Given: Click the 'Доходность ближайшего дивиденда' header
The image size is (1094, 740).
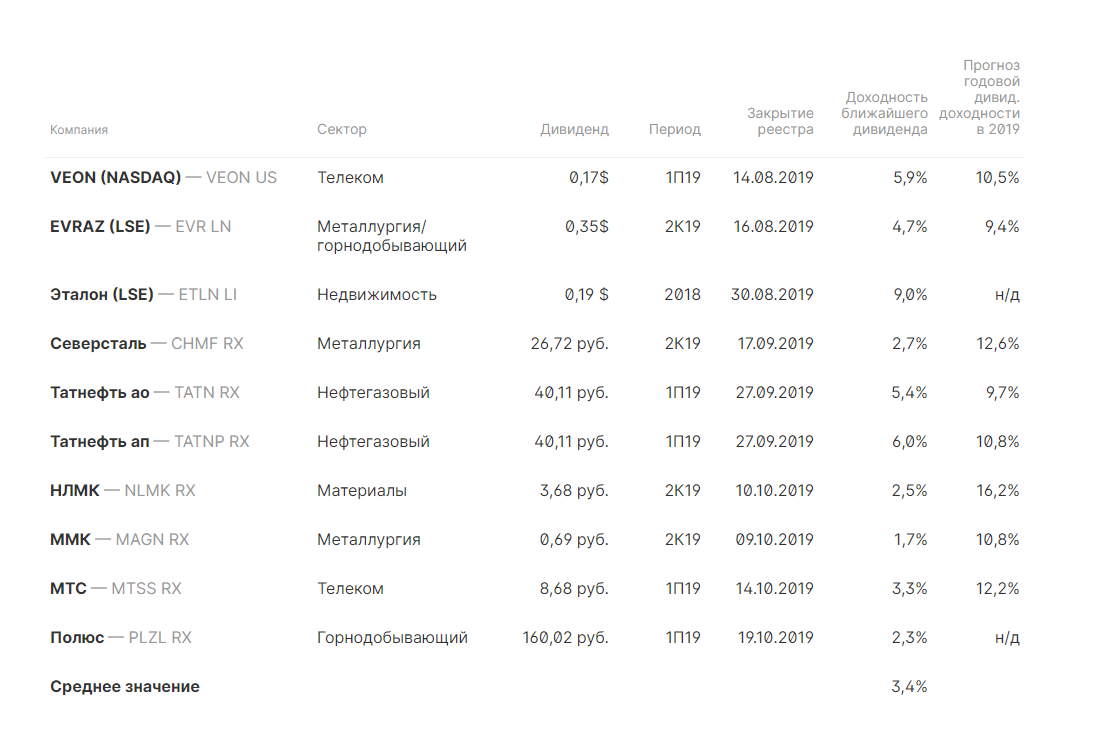Looking at the screenshot, I should tap(884, 113).
